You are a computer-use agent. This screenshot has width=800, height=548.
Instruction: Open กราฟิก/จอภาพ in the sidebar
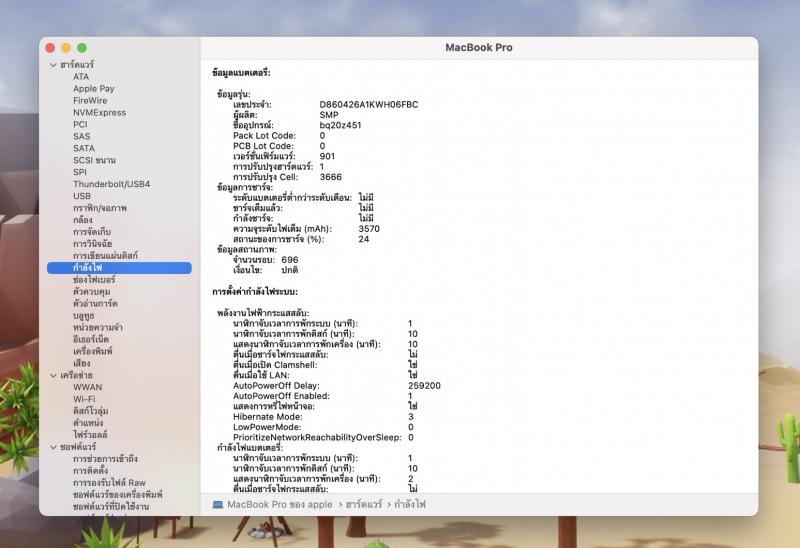pyautogui.click(x=100, y=208)
